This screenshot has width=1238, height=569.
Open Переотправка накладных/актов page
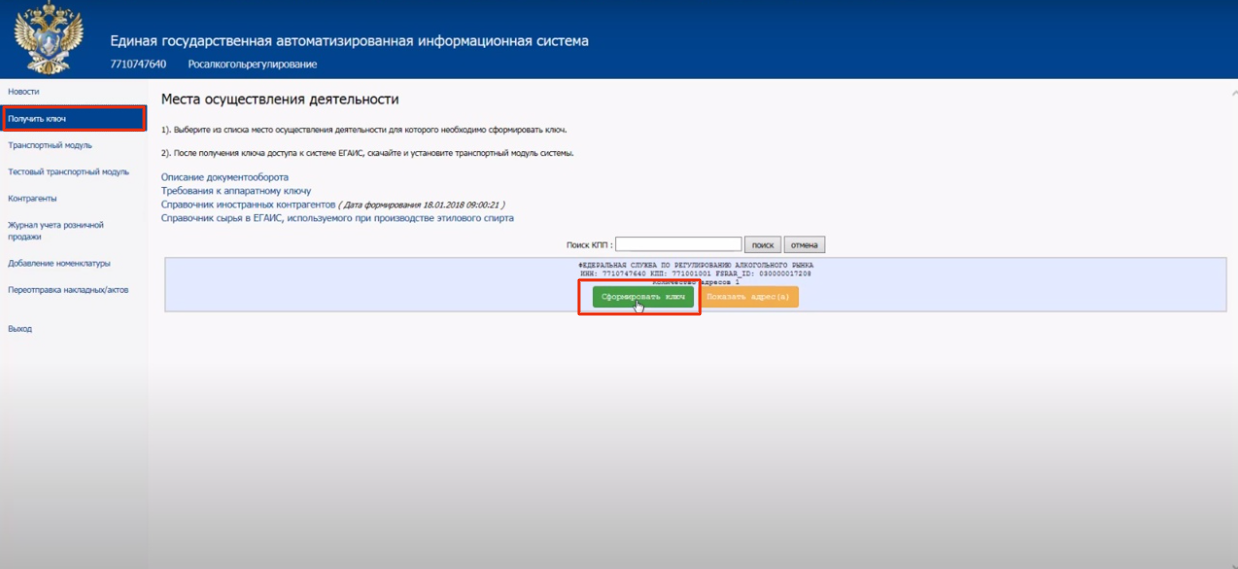[x=65, y=290]
